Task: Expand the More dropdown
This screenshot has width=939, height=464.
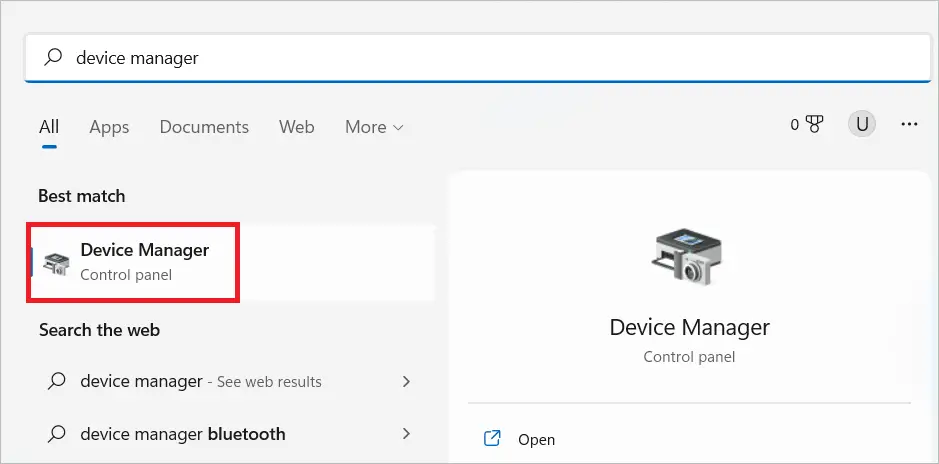Action: [374, 127]
